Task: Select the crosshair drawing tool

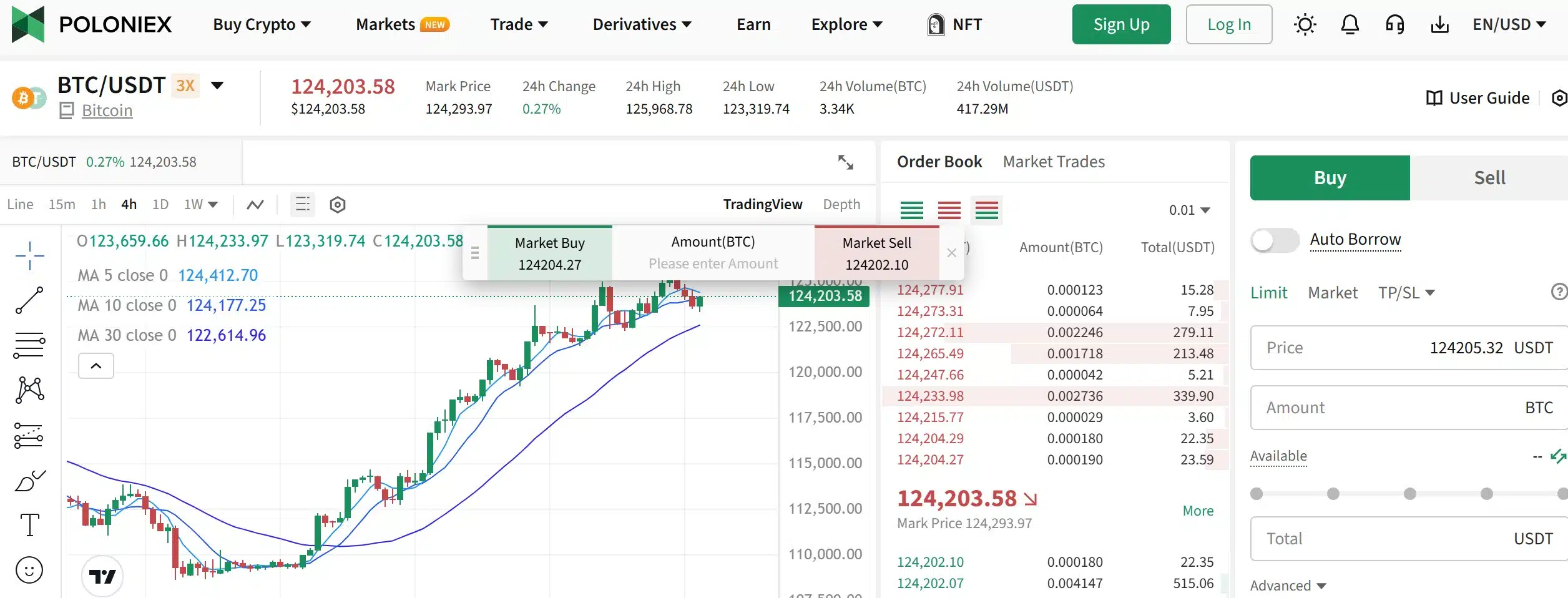Action: [x=29, y=255]
